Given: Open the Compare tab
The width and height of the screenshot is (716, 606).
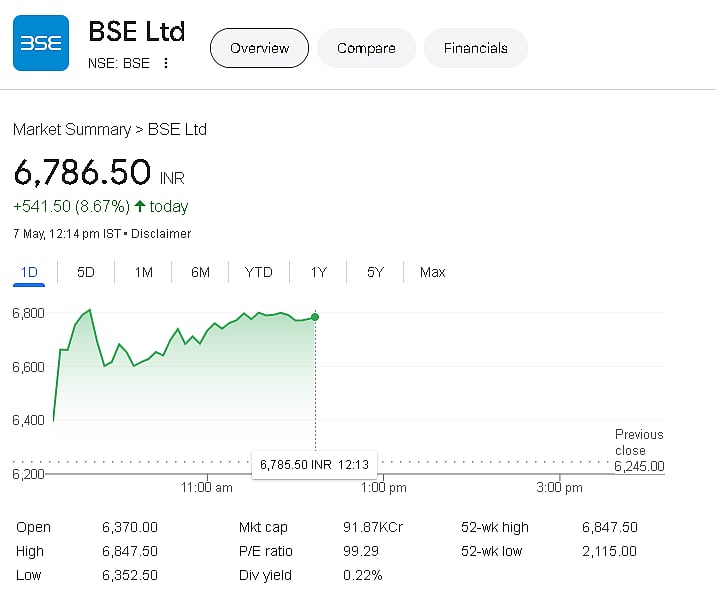Looking at the screenshot, I should 366,48.
